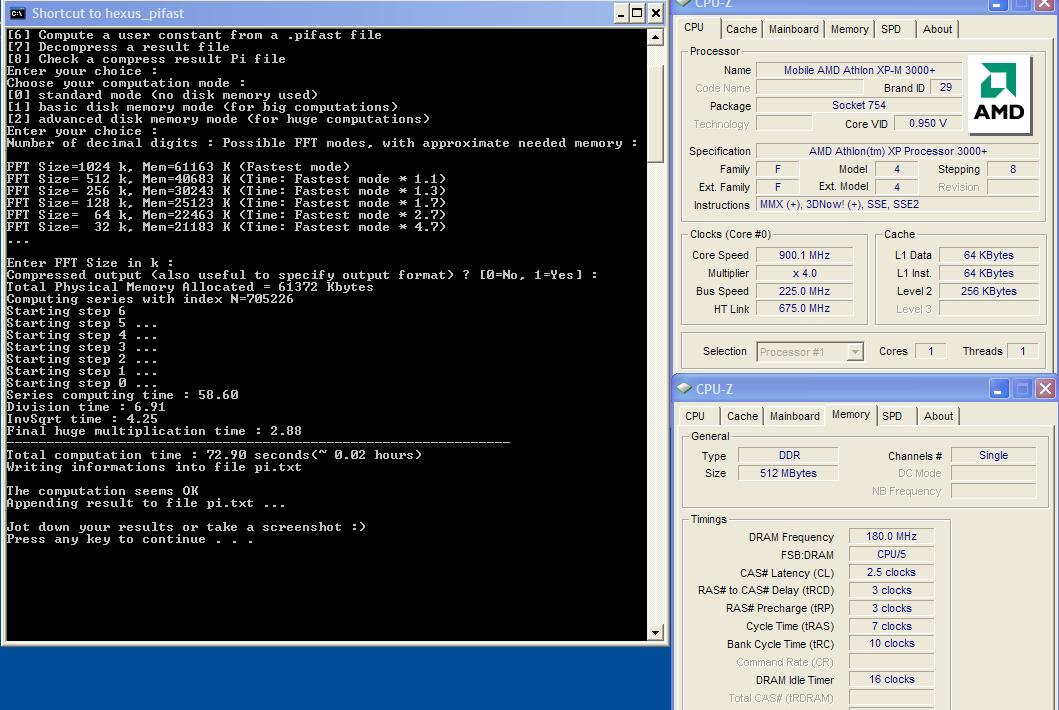
Task: Click the instructions field 'MMX (+), 3DNow! (+), SSE, SSE2'
Action: click(x=898, y=204)
